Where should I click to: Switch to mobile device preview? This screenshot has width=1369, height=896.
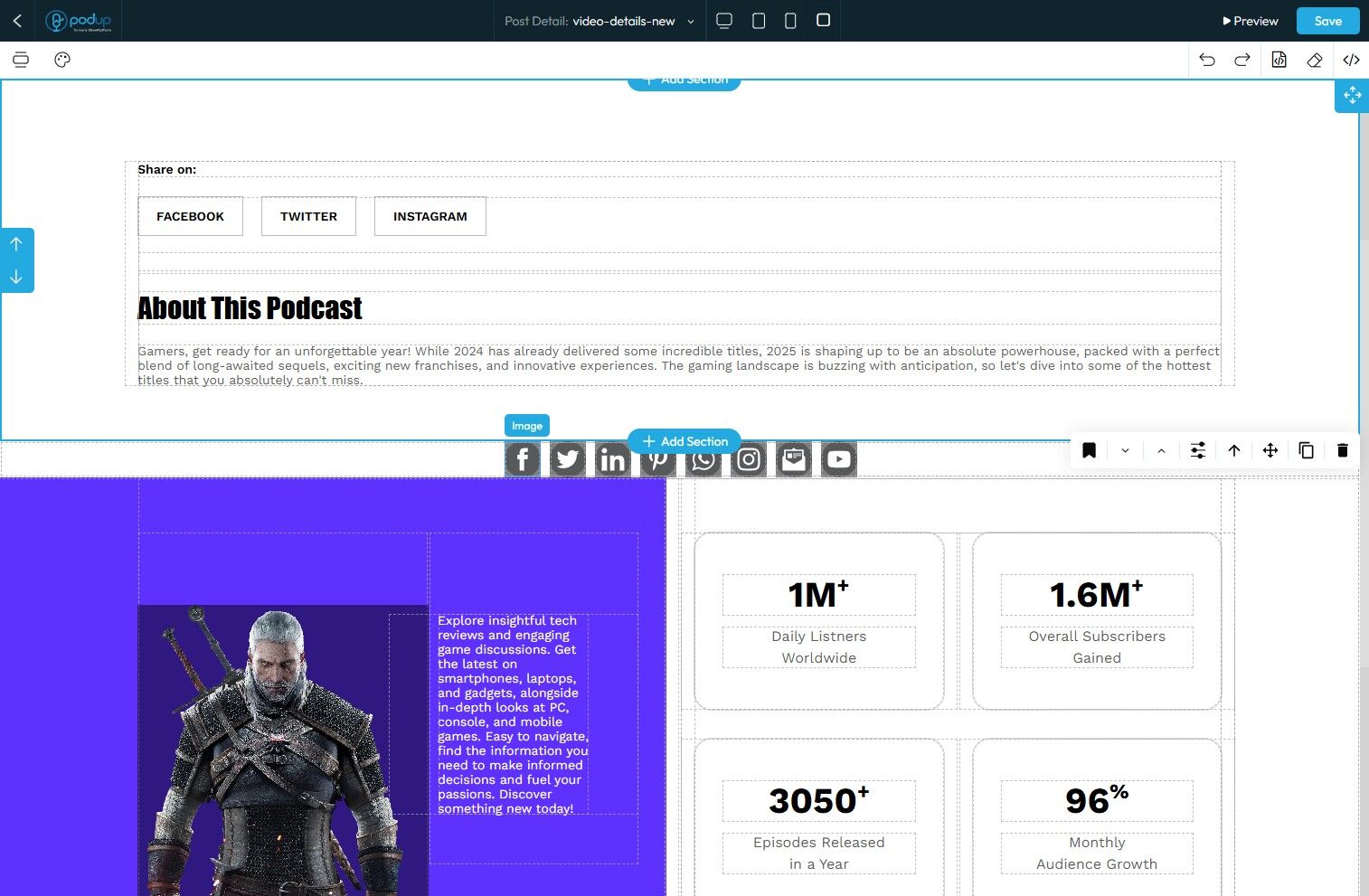click(790, 20)
